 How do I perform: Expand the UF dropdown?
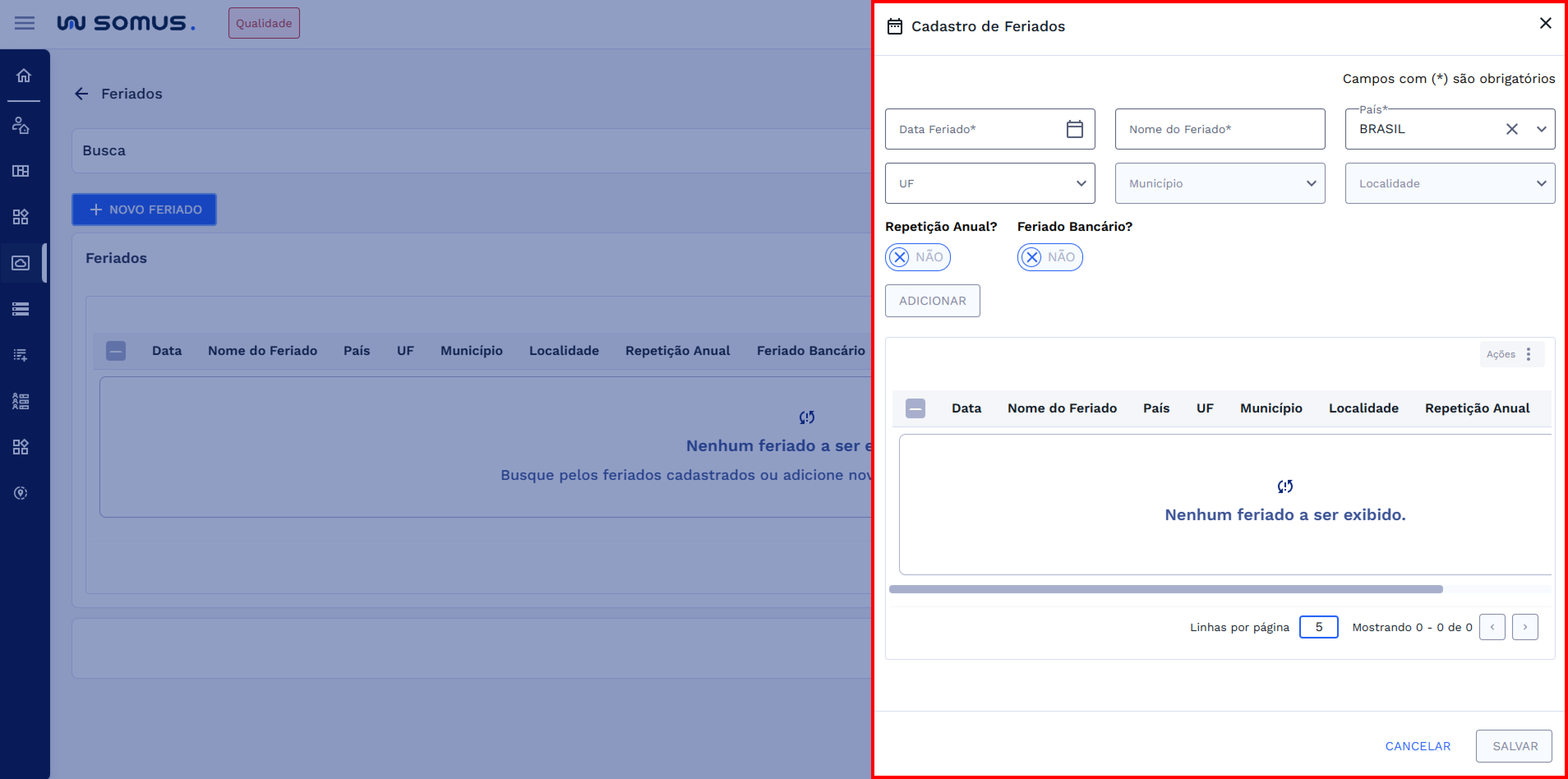(990, 183)
